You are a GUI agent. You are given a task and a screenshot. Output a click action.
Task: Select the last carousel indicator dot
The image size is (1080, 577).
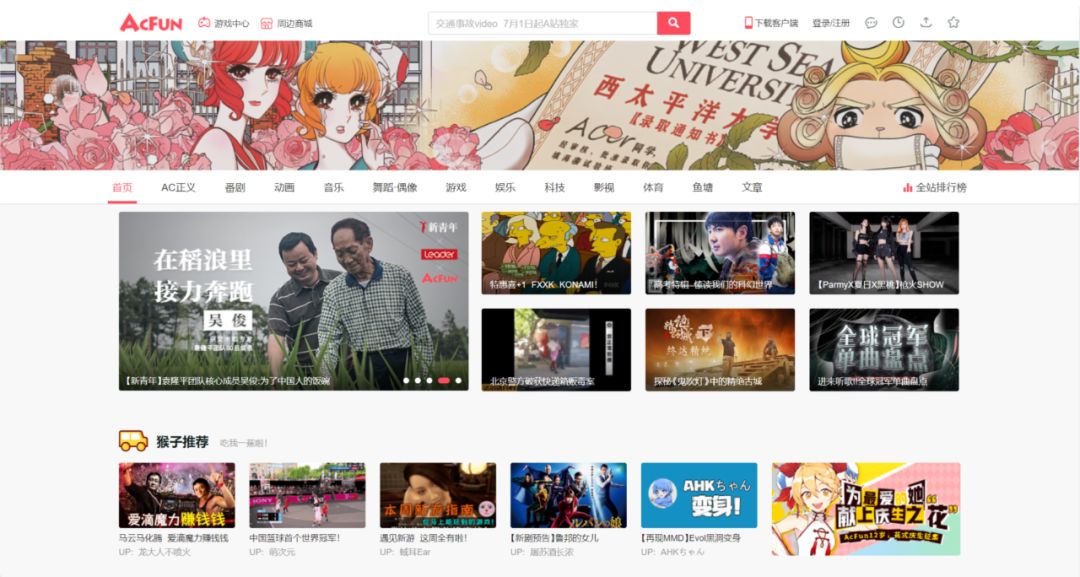[459, 381]
